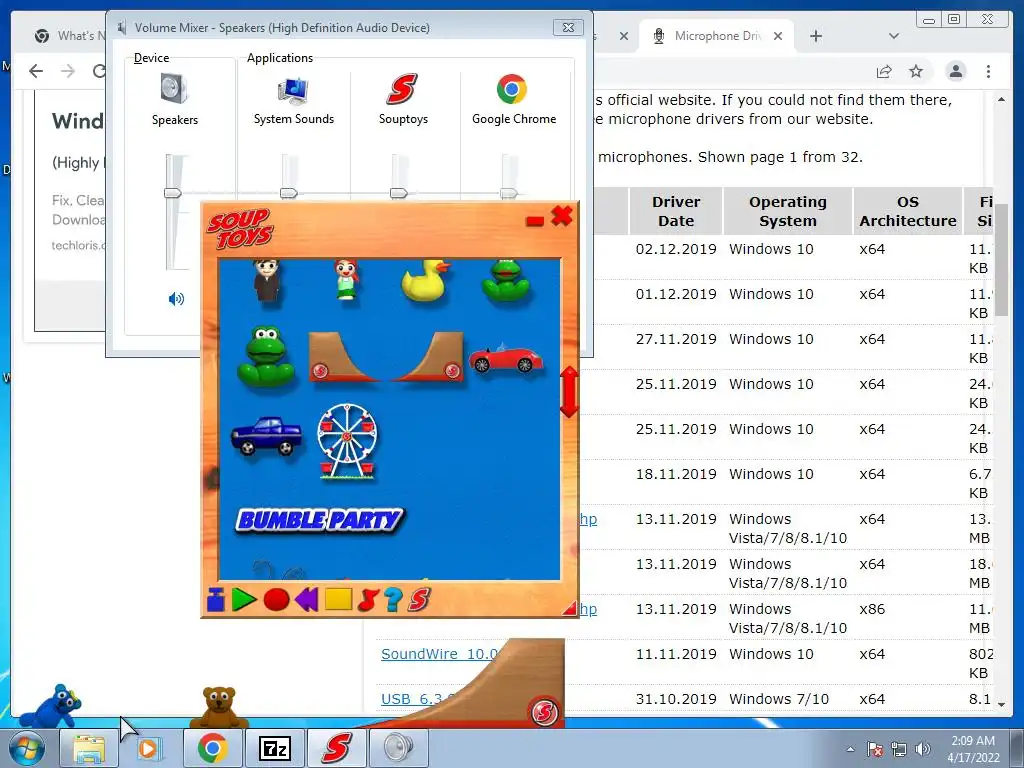The image size is (1024, 768).
Task: Click the 02.12.2019 driver date cell
Action: pyautogui.click(x=676, y=249)
